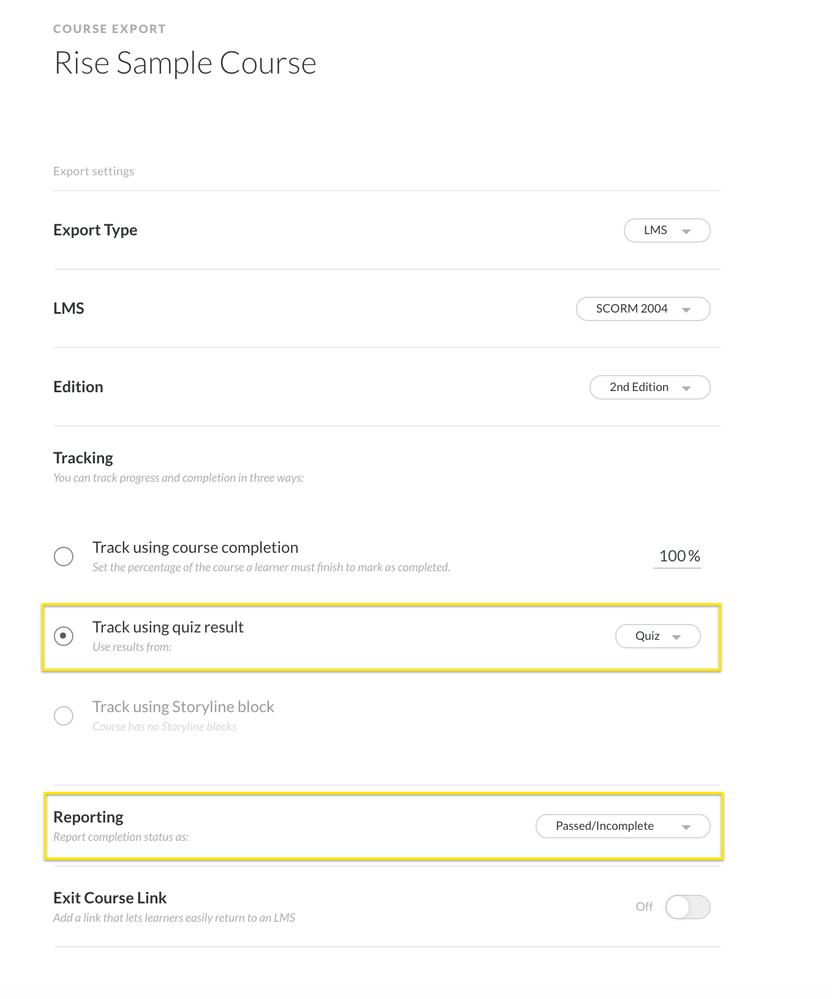Click the Reporting section heading
This screenshot has height=999, width=832.
(88, 817)
